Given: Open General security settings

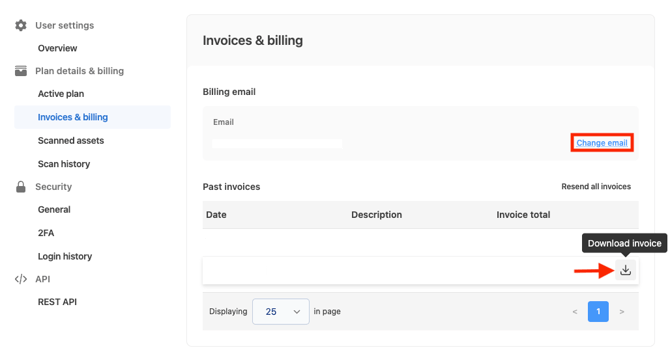Looking at the screenshot, I should [x=54, y=210].
